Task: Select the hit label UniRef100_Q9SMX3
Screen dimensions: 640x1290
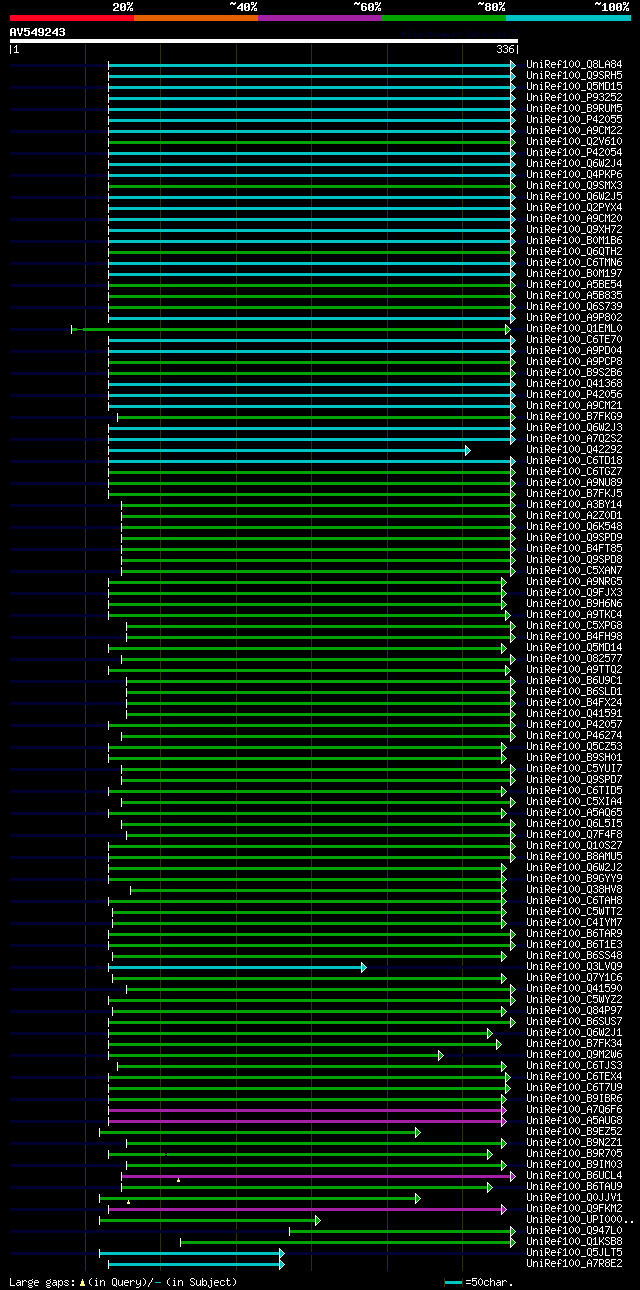Action: click(x=574, y=186)
